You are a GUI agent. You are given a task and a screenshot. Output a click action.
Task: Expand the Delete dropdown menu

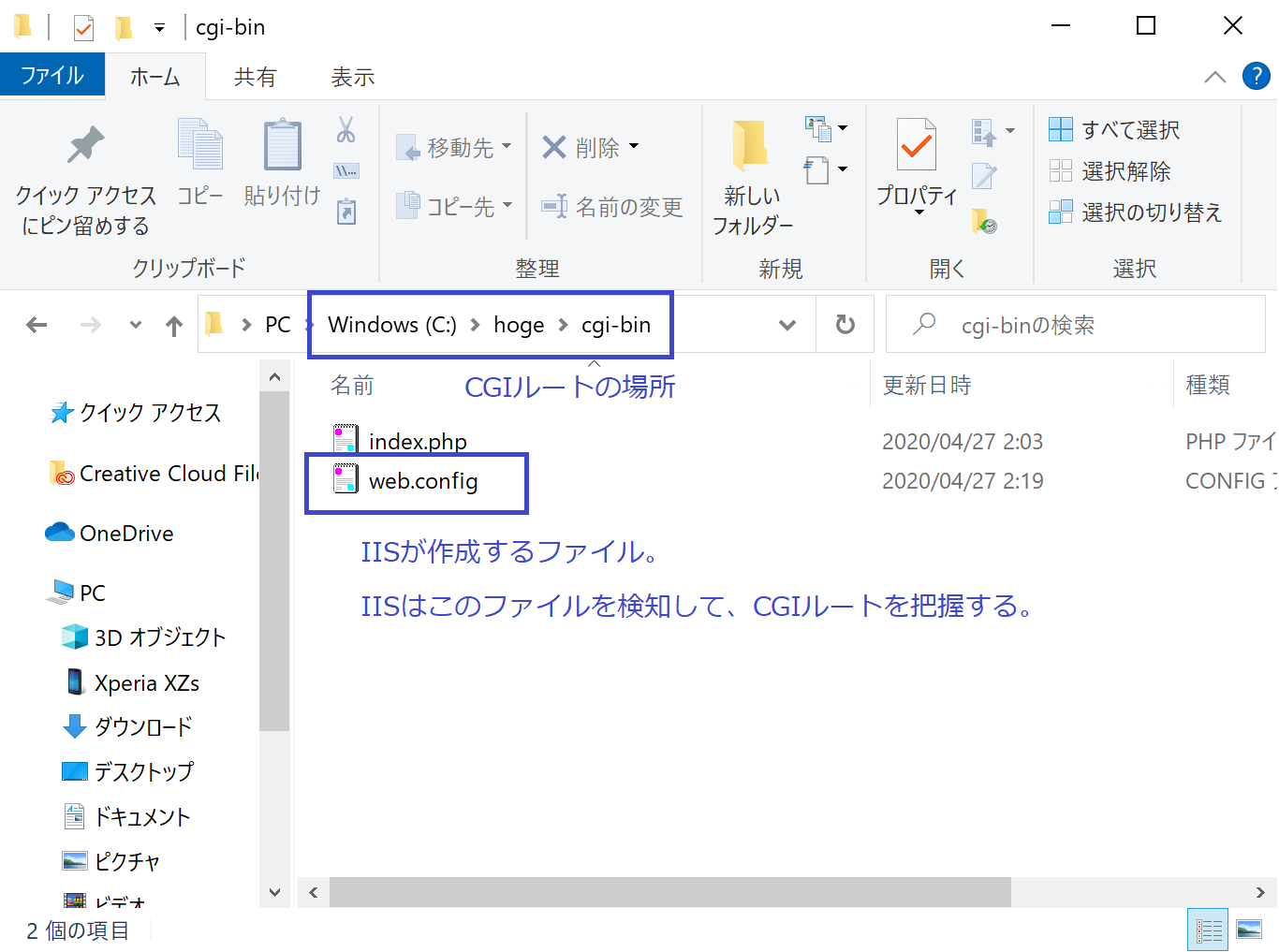tap(634, 147)
